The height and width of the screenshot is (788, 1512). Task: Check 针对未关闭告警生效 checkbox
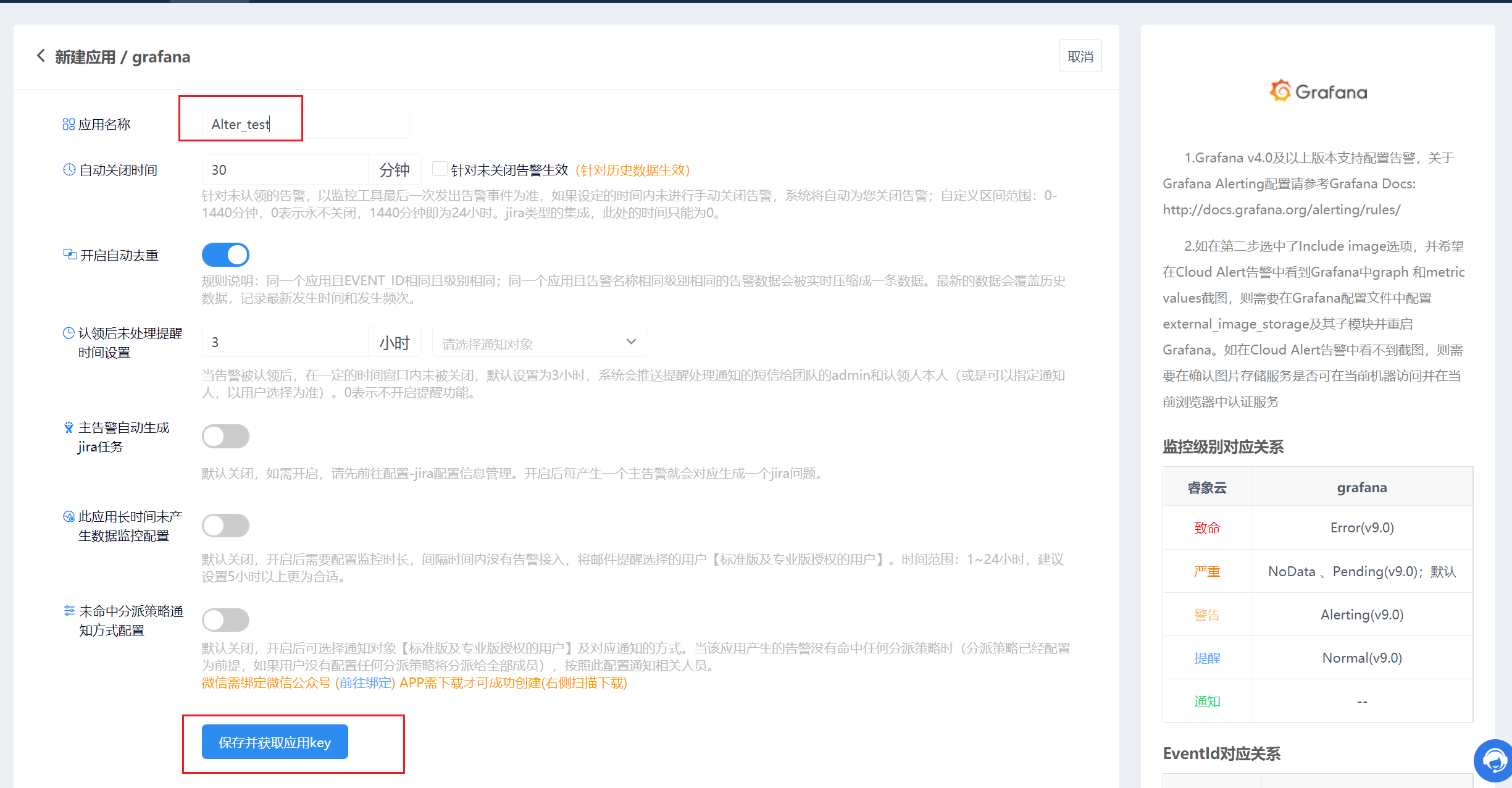point(440,169)
